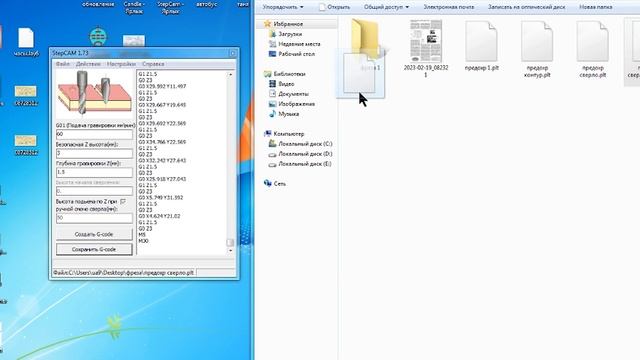The image size is (640, 360).
Task: Open the Упорядочить dropdown in Explorer
Action: click(283, 7)
